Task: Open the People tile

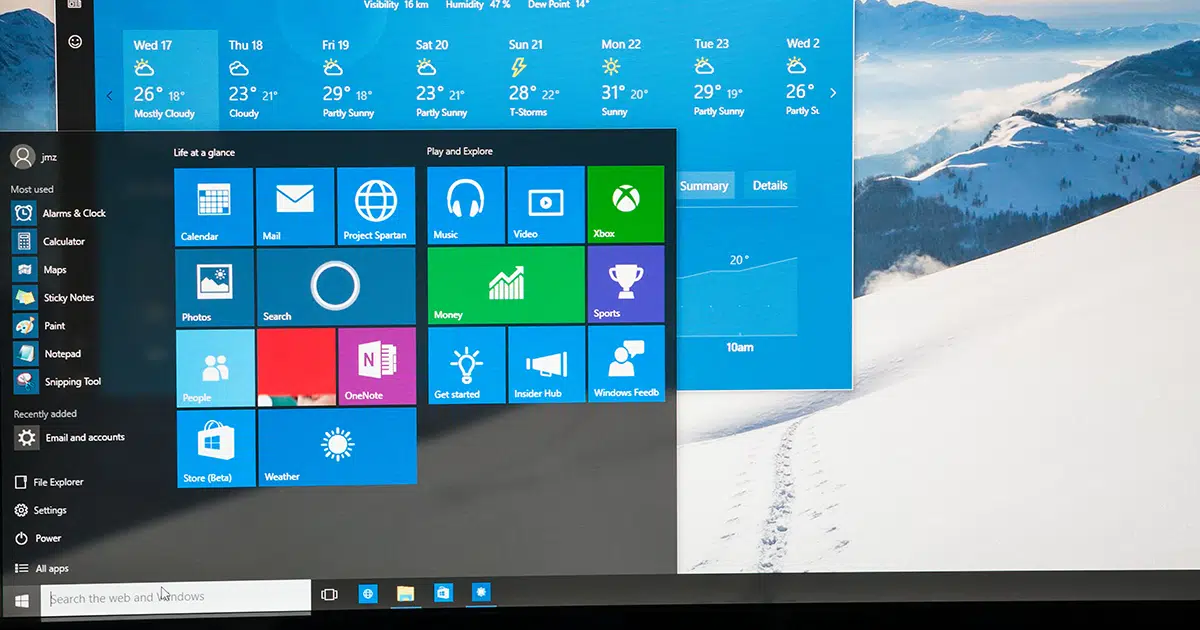Action: point(215,367)
